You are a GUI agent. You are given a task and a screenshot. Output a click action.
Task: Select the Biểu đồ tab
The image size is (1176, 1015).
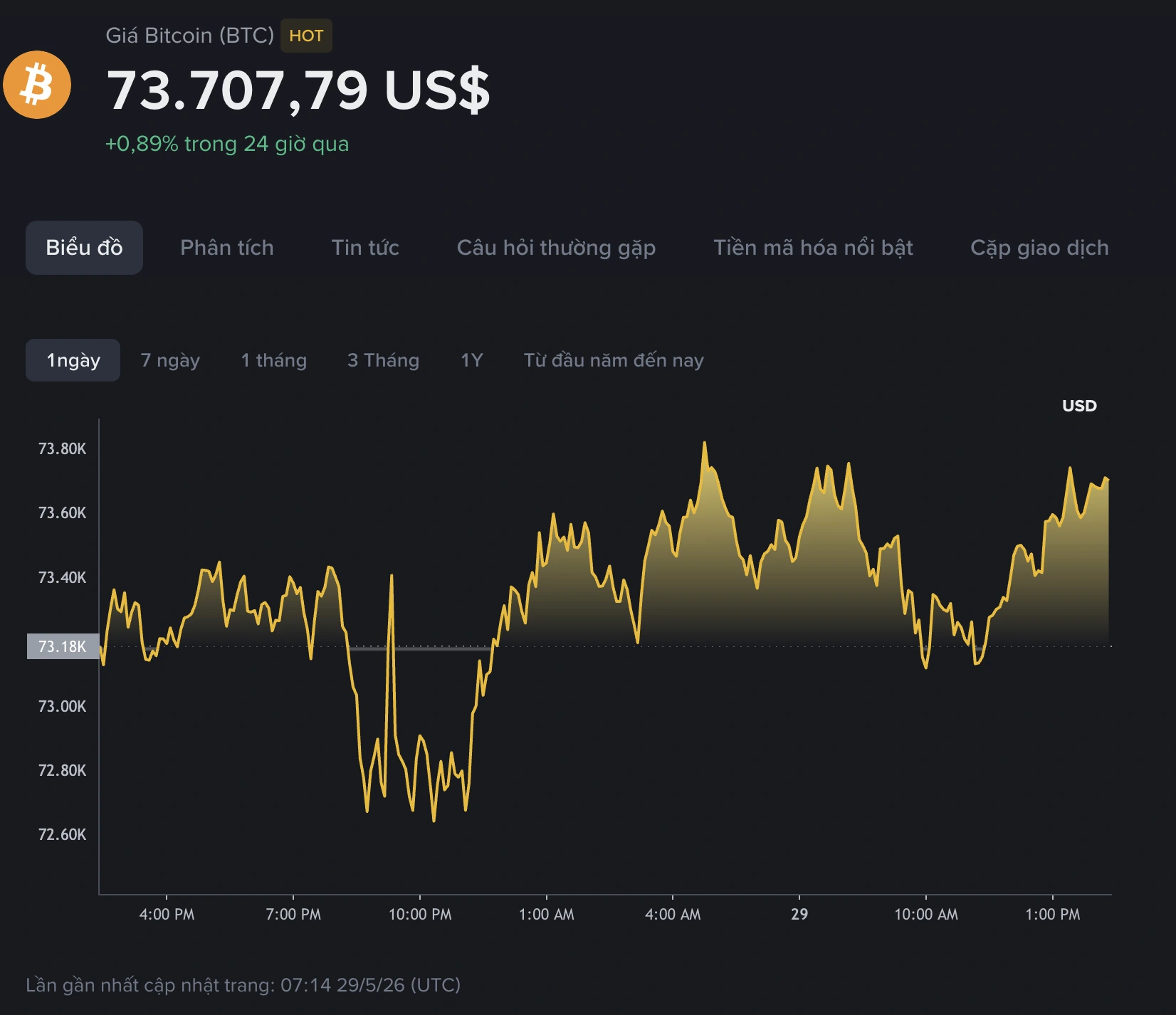[84, 248]
